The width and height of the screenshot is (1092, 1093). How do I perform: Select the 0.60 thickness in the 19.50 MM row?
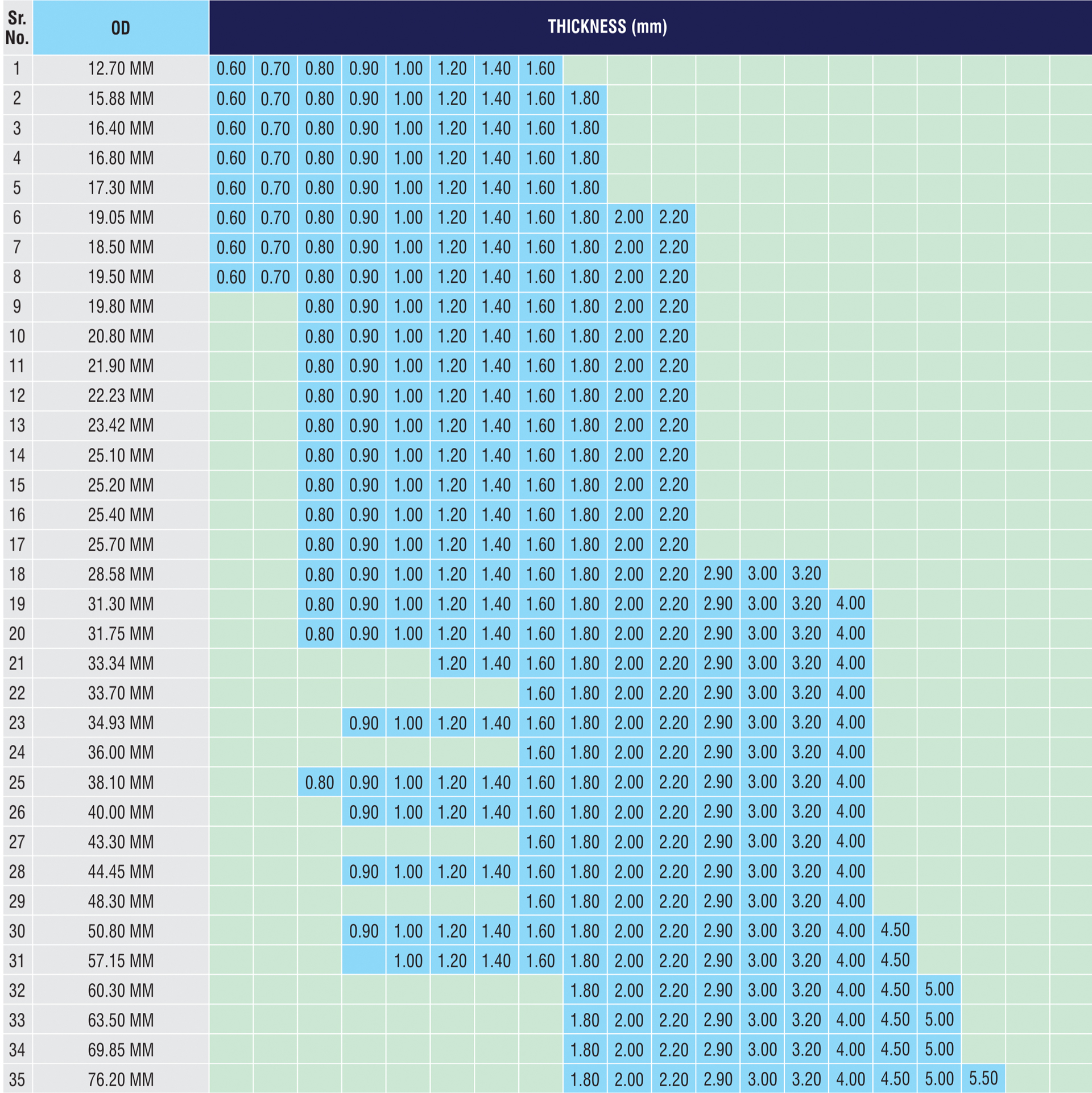(x=231, y=277)
